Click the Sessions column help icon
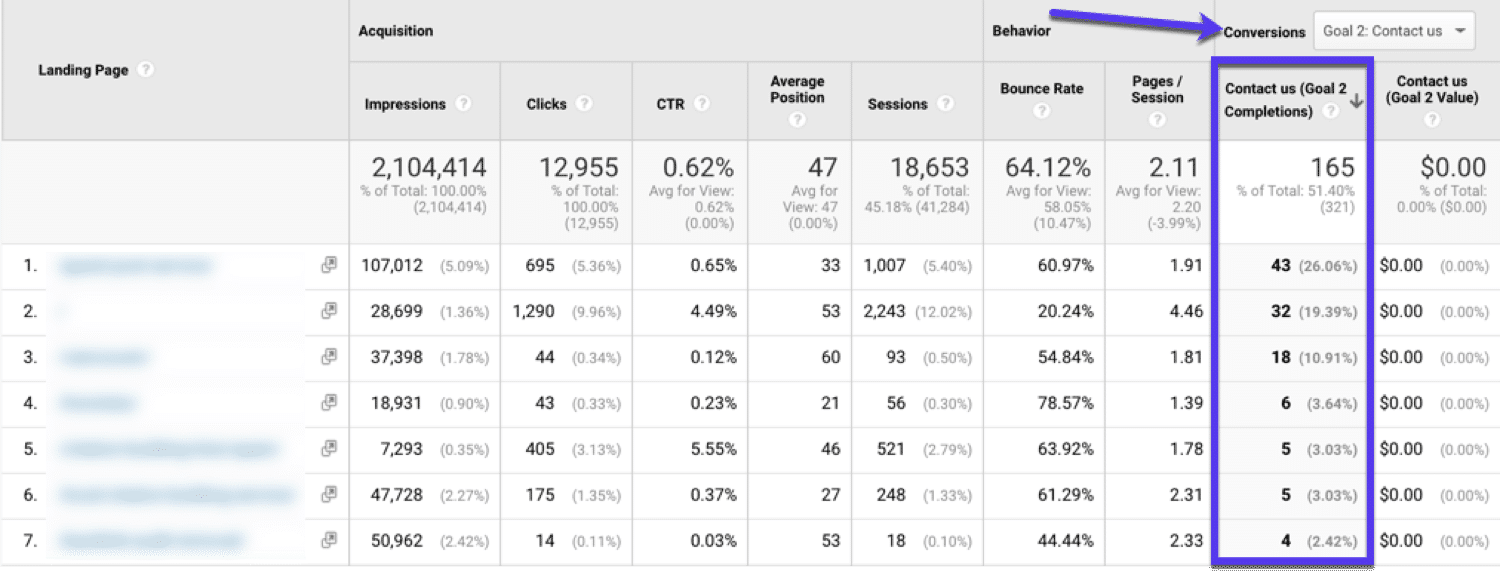Image resolution: width=1500 pixels, height=575 pixels. pyautogui.click(x=945, y=104)
